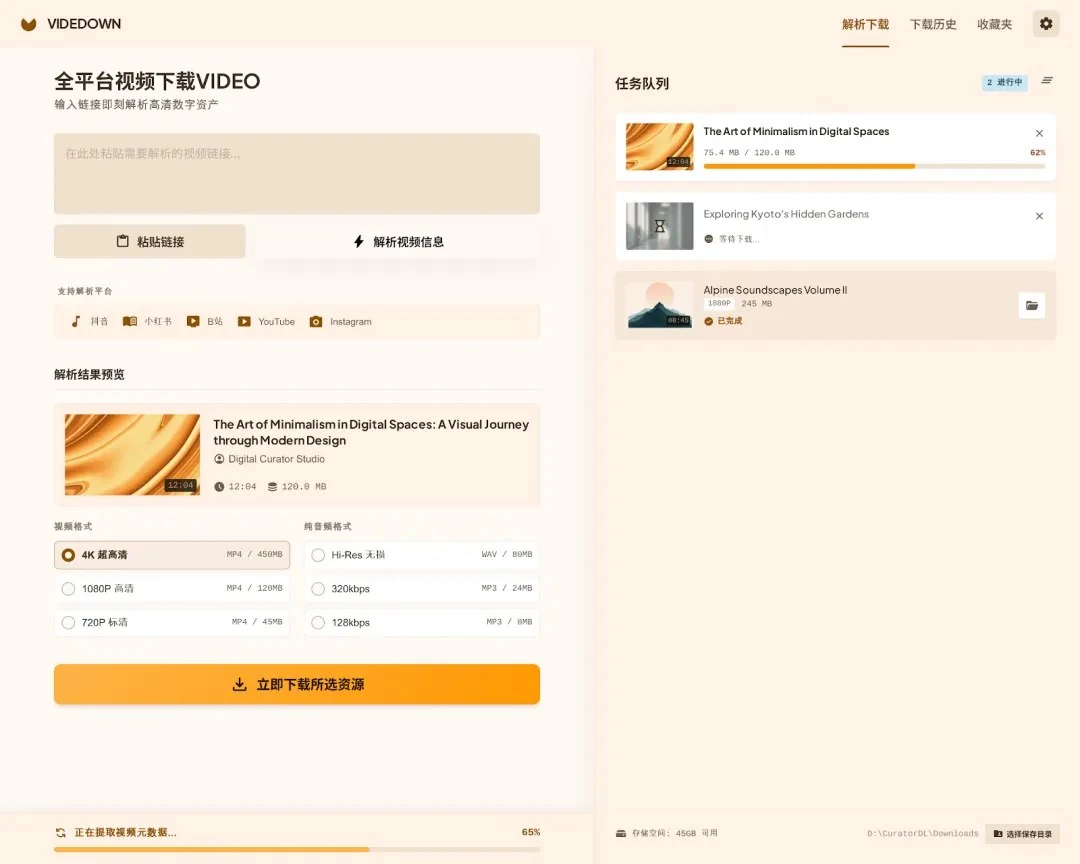Start download with 立即下载所选资源 button
This screenshot has height=864, width=1080.
pos(297,684)
